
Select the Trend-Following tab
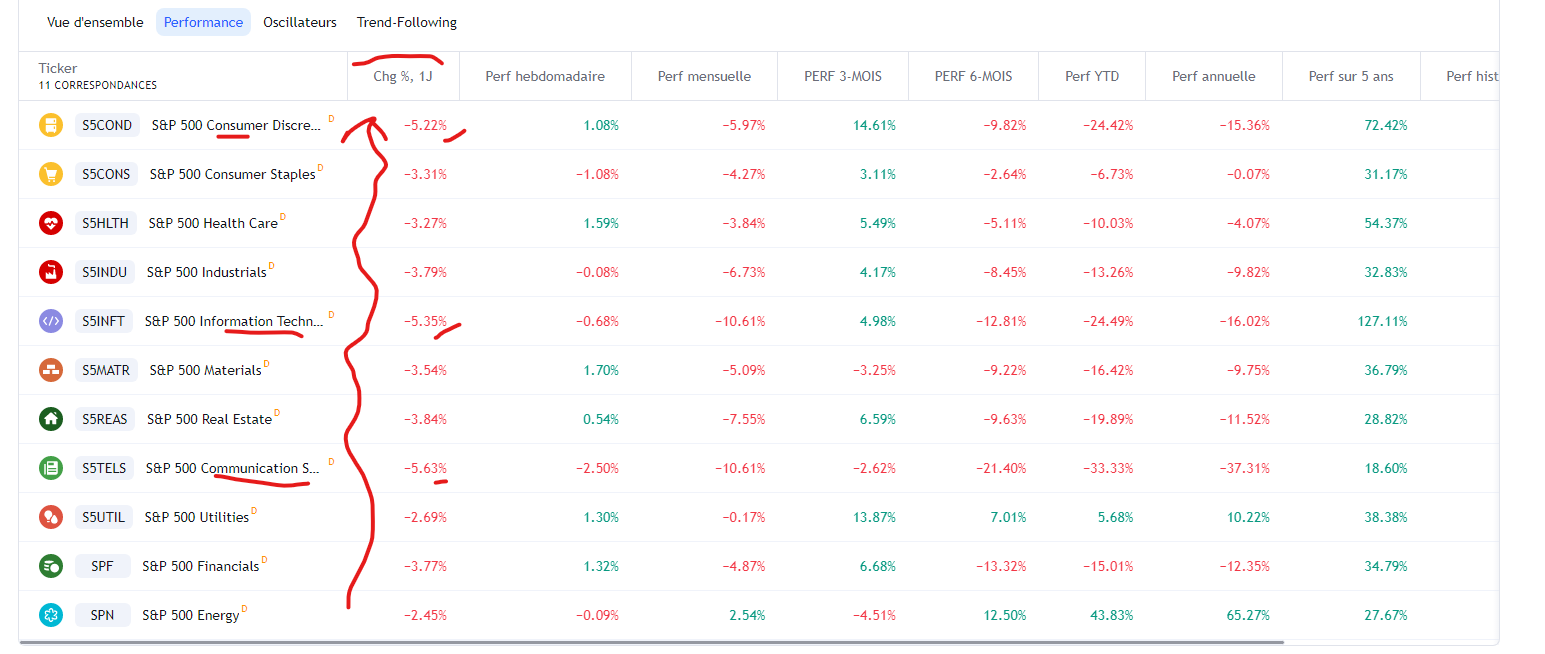407,22
